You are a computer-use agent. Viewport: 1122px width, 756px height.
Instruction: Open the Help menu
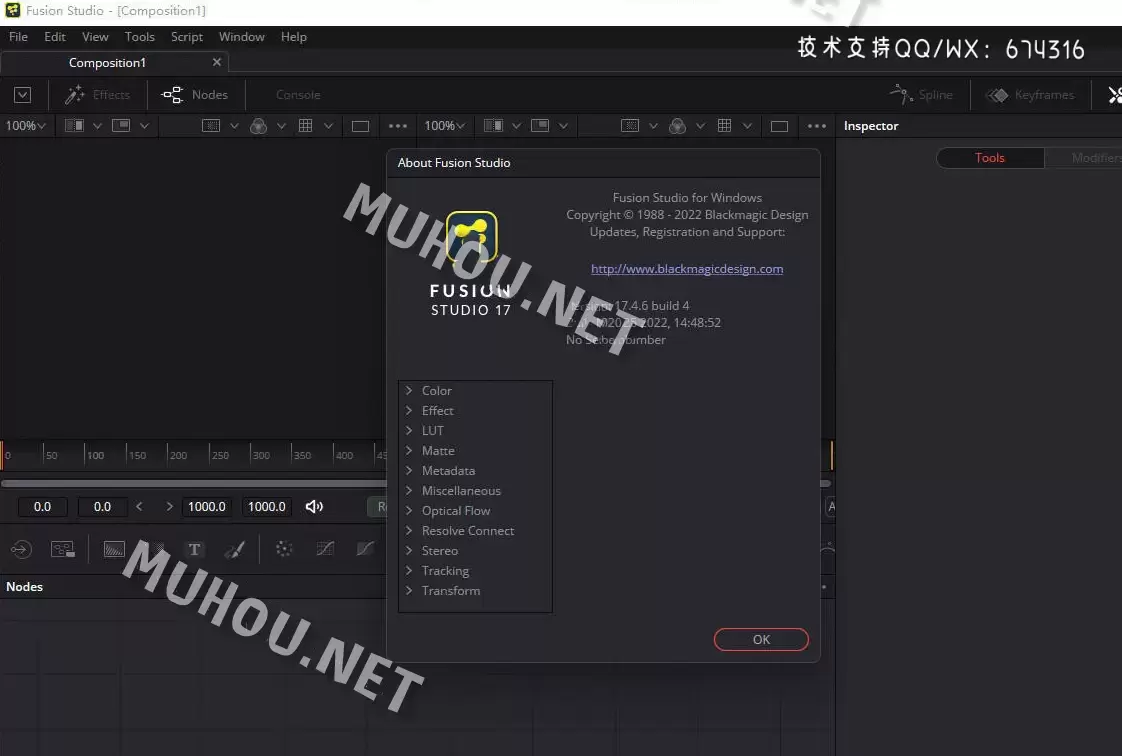(293, 36)
